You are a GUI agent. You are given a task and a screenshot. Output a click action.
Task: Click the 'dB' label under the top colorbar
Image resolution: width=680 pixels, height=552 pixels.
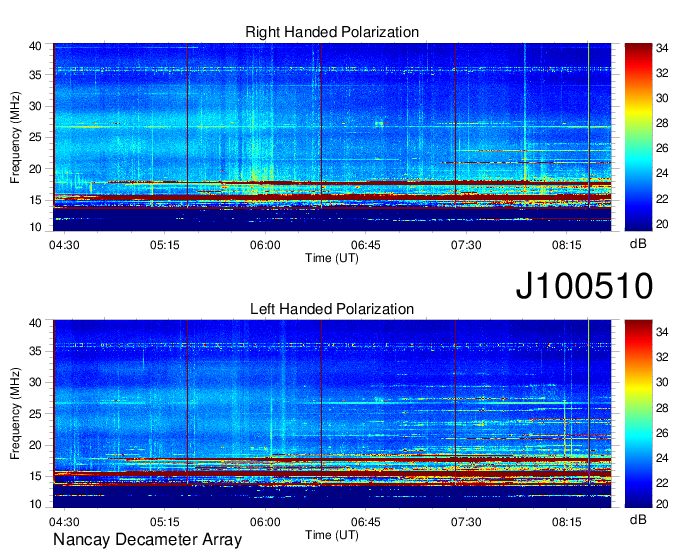tap(638, 244)
